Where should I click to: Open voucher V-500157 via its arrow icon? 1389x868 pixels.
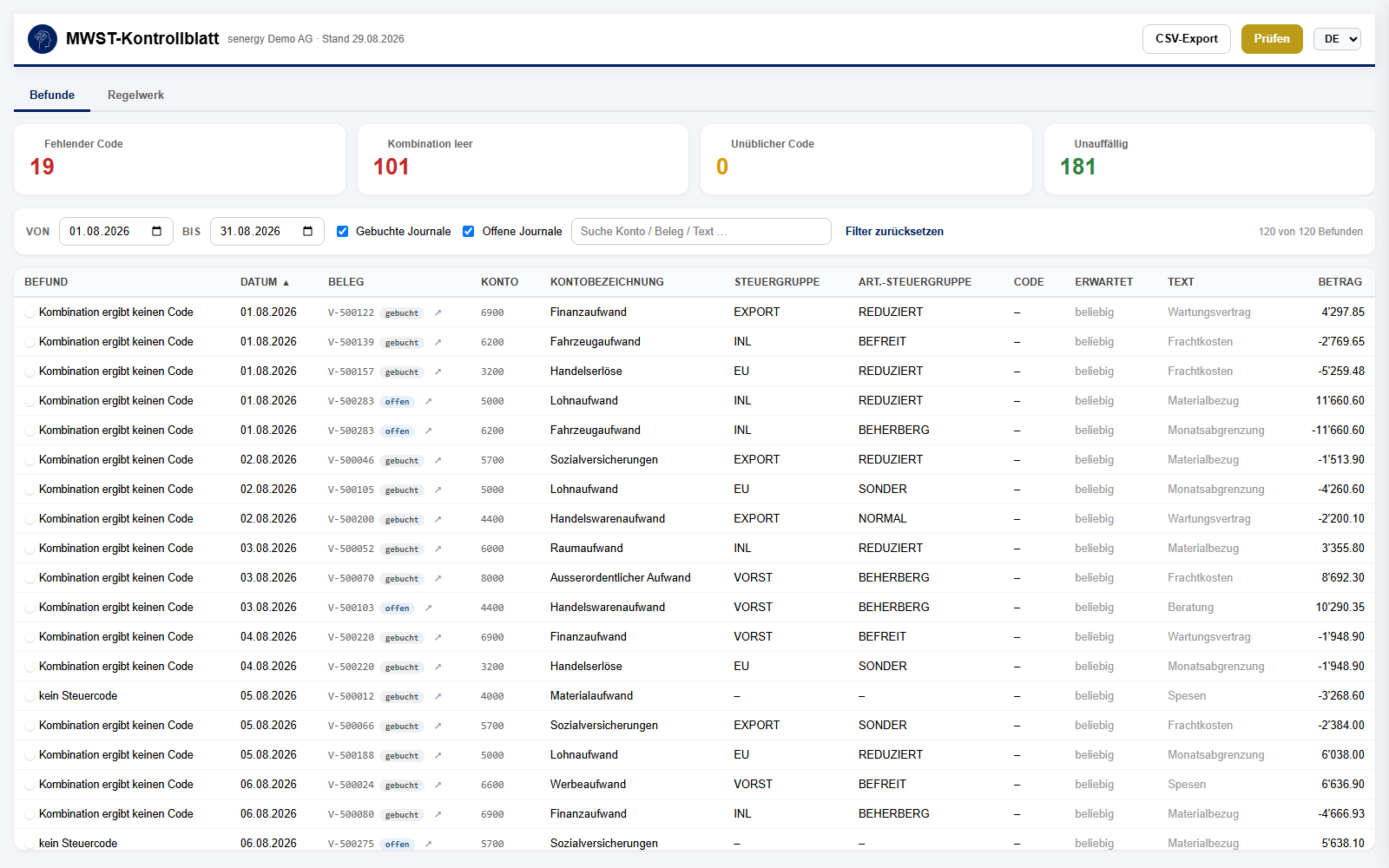(438, 372)
